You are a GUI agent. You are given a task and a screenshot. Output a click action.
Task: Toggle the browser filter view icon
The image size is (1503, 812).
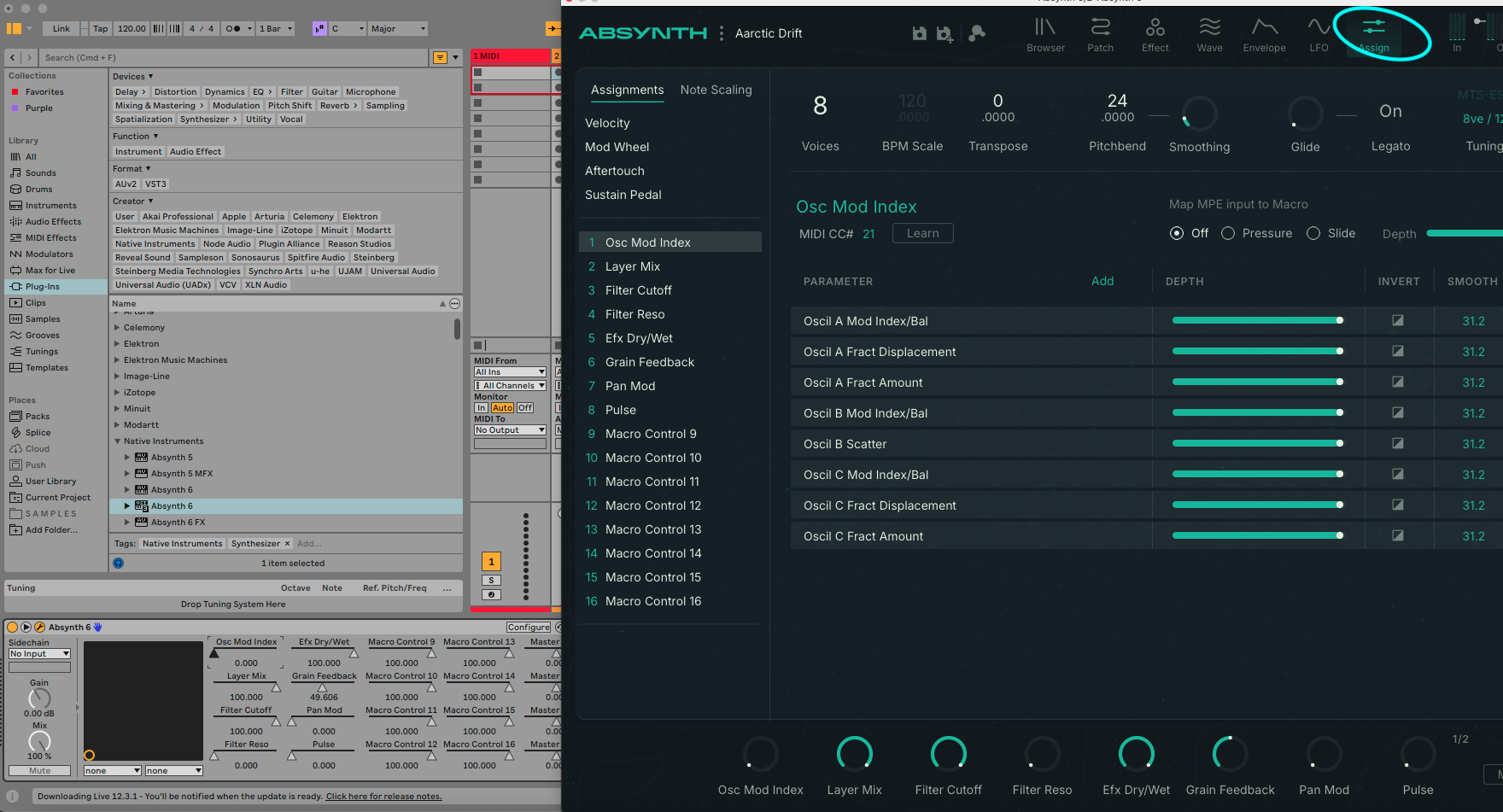[440, 57]
